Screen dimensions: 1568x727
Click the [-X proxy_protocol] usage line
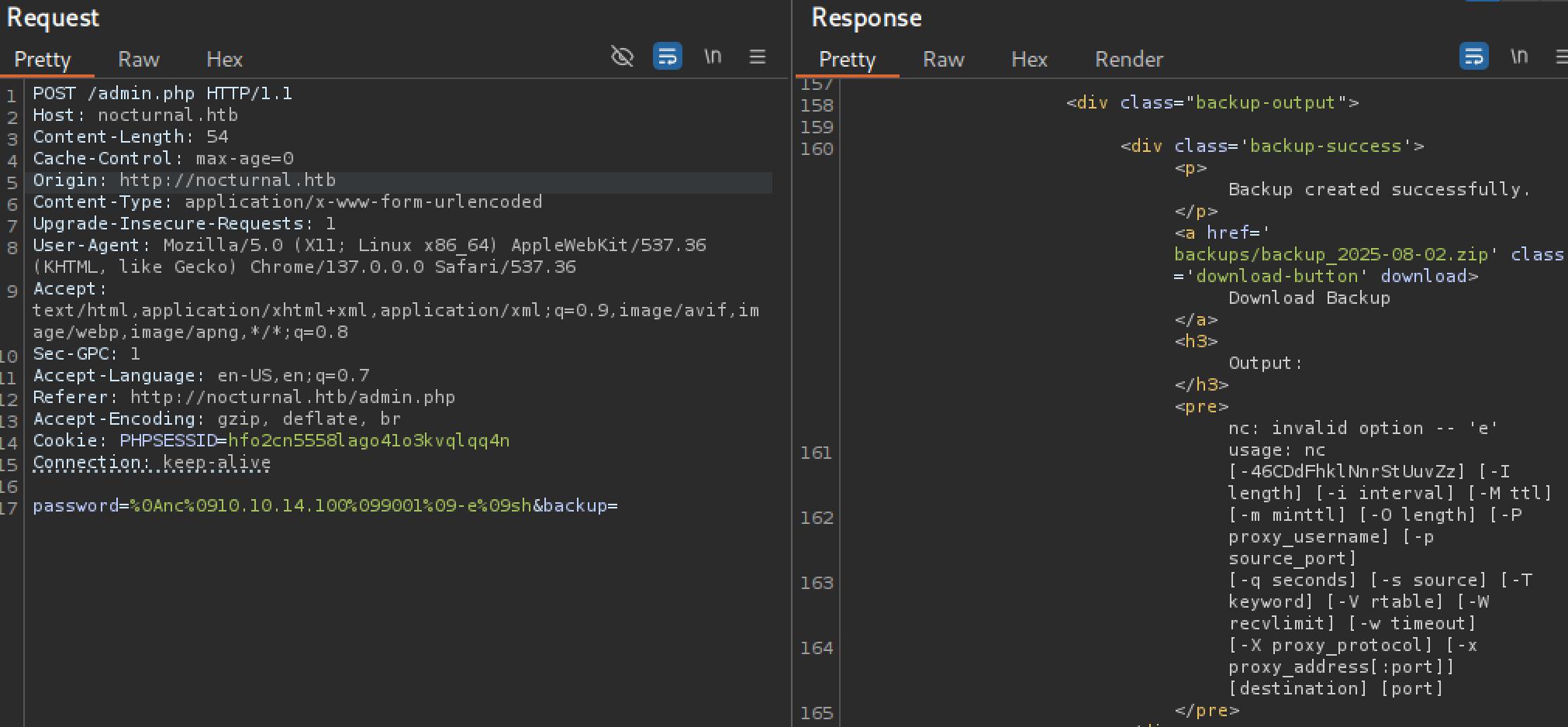(1353, 646)
